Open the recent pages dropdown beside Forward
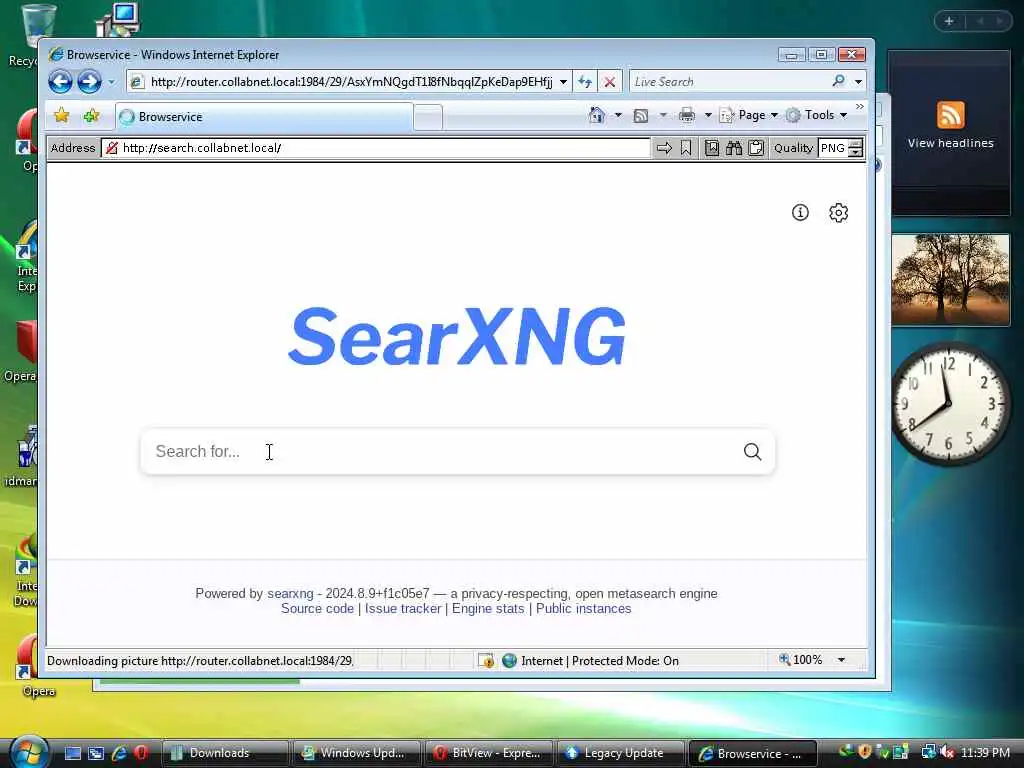 (111, 82)
